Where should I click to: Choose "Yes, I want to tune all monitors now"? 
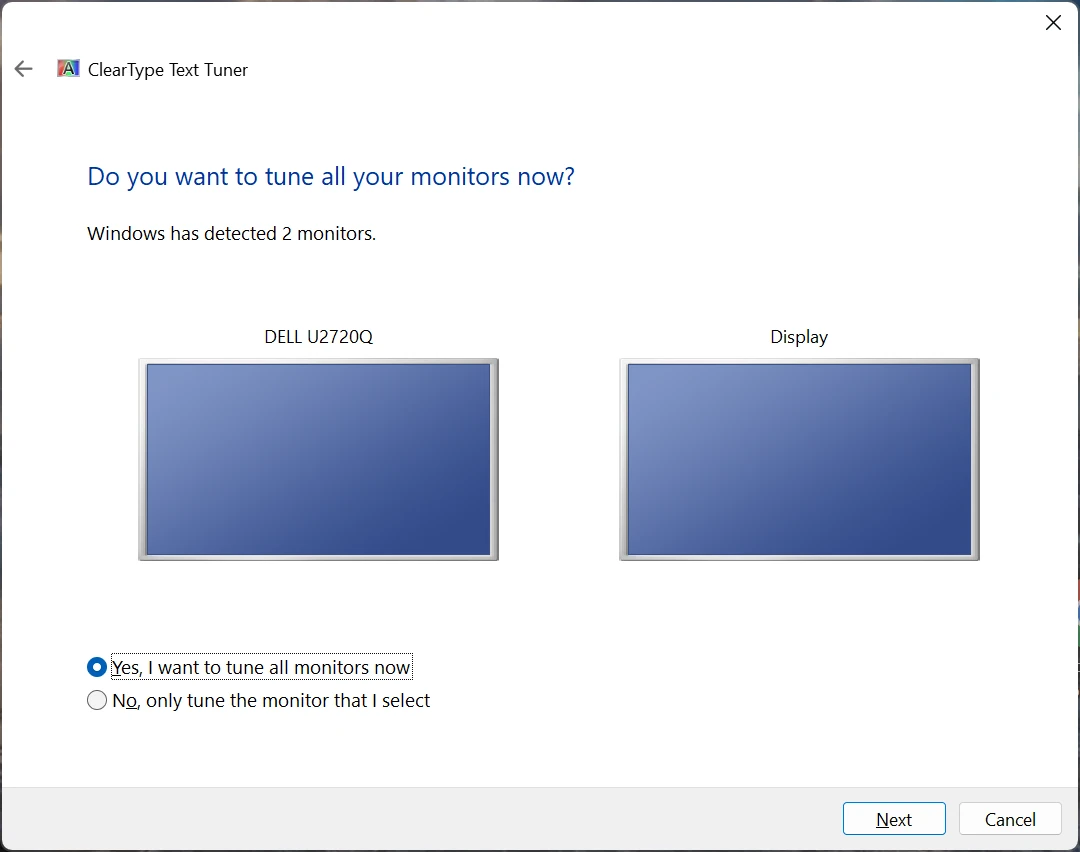point(97,667)
